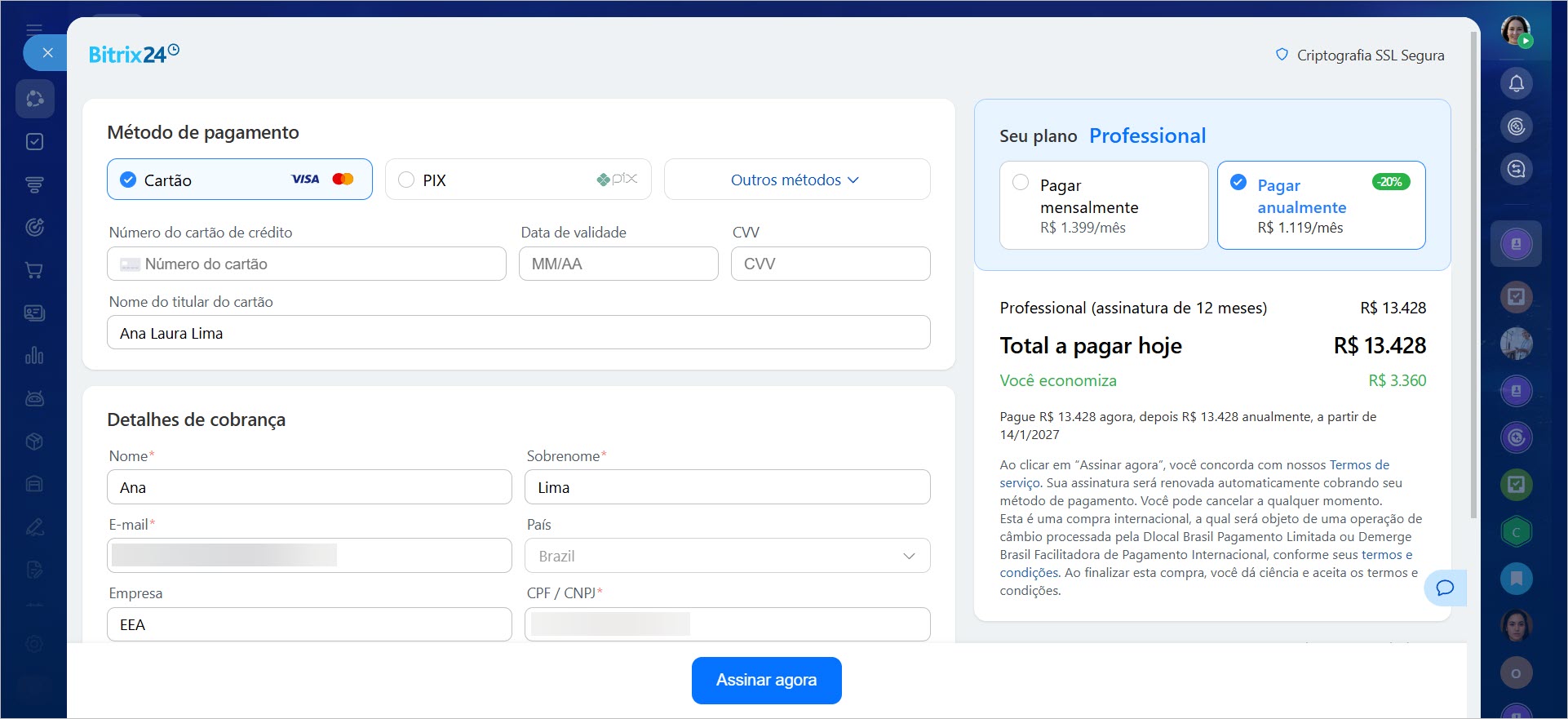Open the Termos de serviço link
Image resolution: width=1568 pixels, height=719 pixels.
[1358, 465]
